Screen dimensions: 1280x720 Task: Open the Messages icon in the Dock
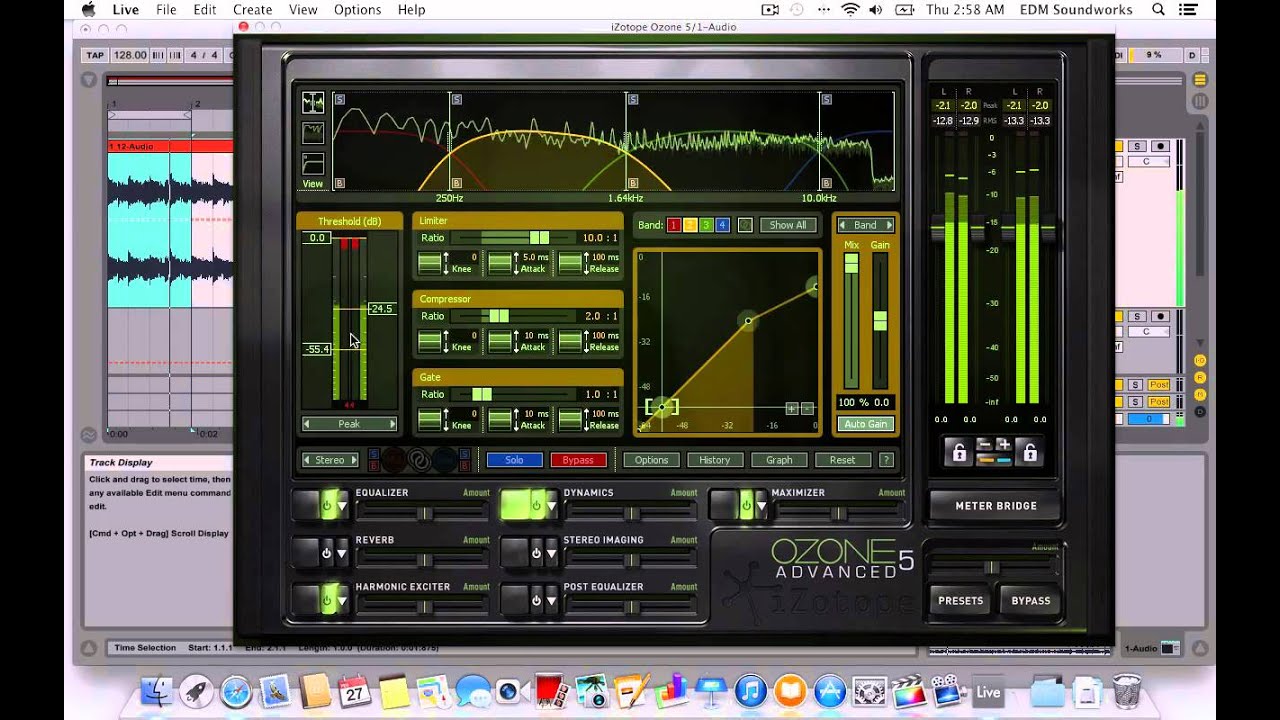point(472,691)
